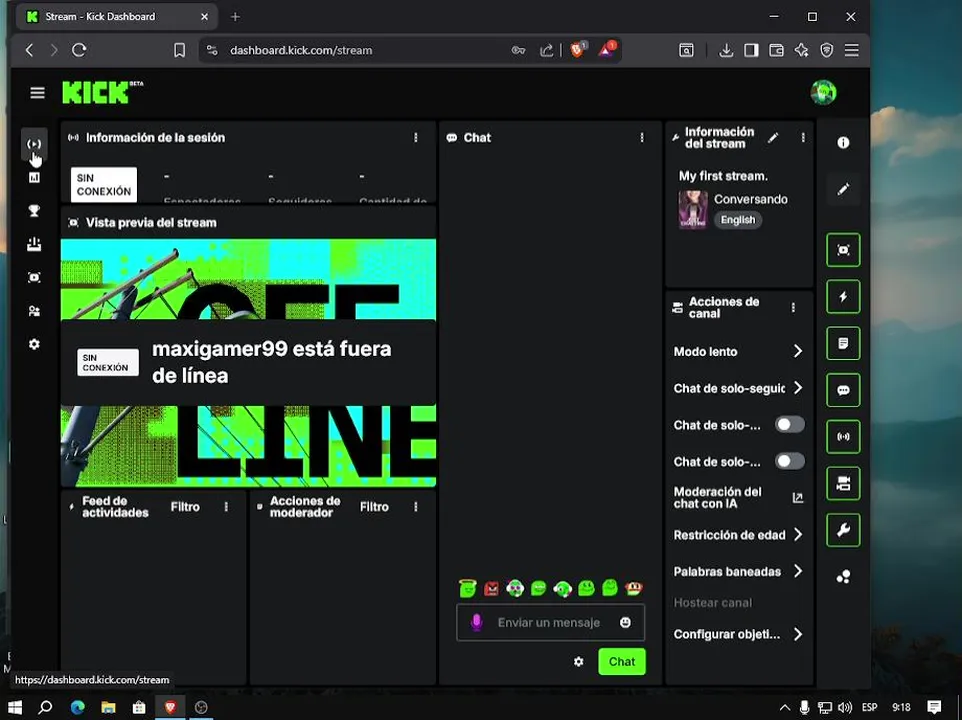Click Filtro in Feed de actividades
The image size is (962, 720).
point(185,507)
